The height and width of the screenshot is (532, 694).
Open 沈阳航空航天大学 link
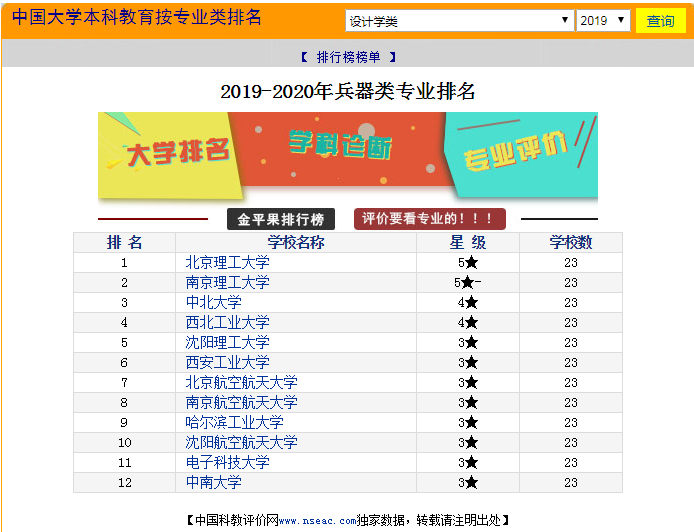242,442
